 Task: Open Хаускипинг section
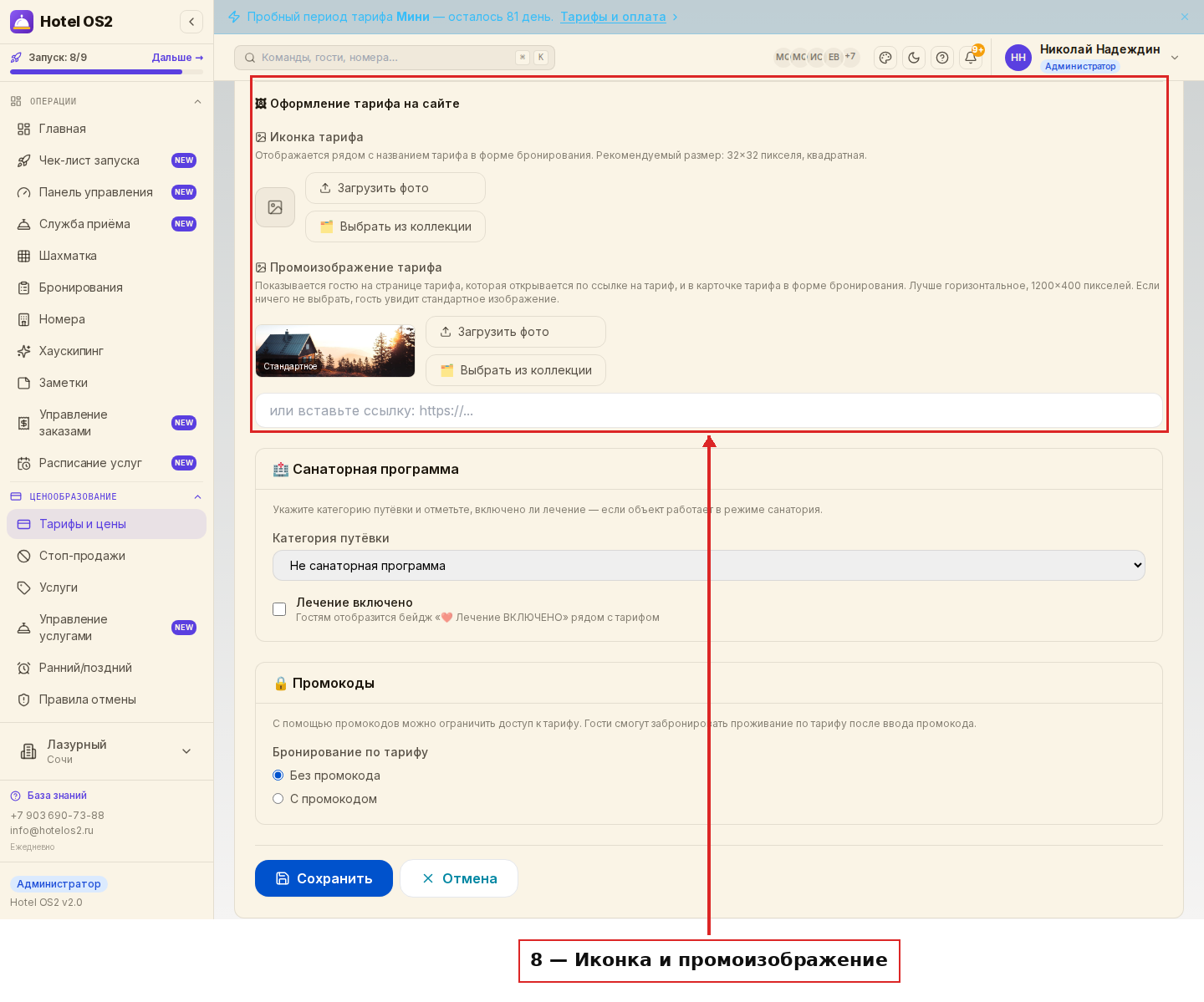coord(106,351)
